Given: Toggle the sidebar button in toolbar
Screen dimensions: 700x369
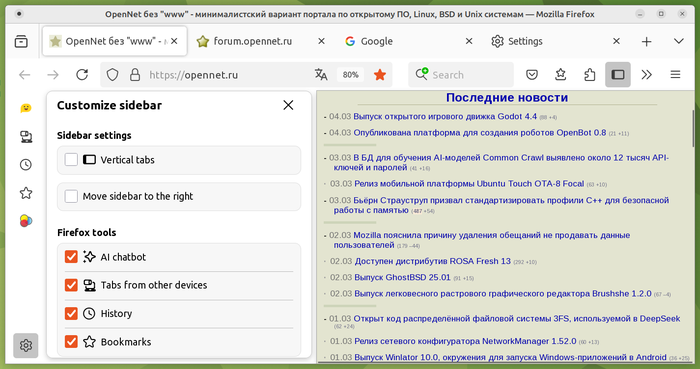Looking at the screenshot, I should click(618, 75).
